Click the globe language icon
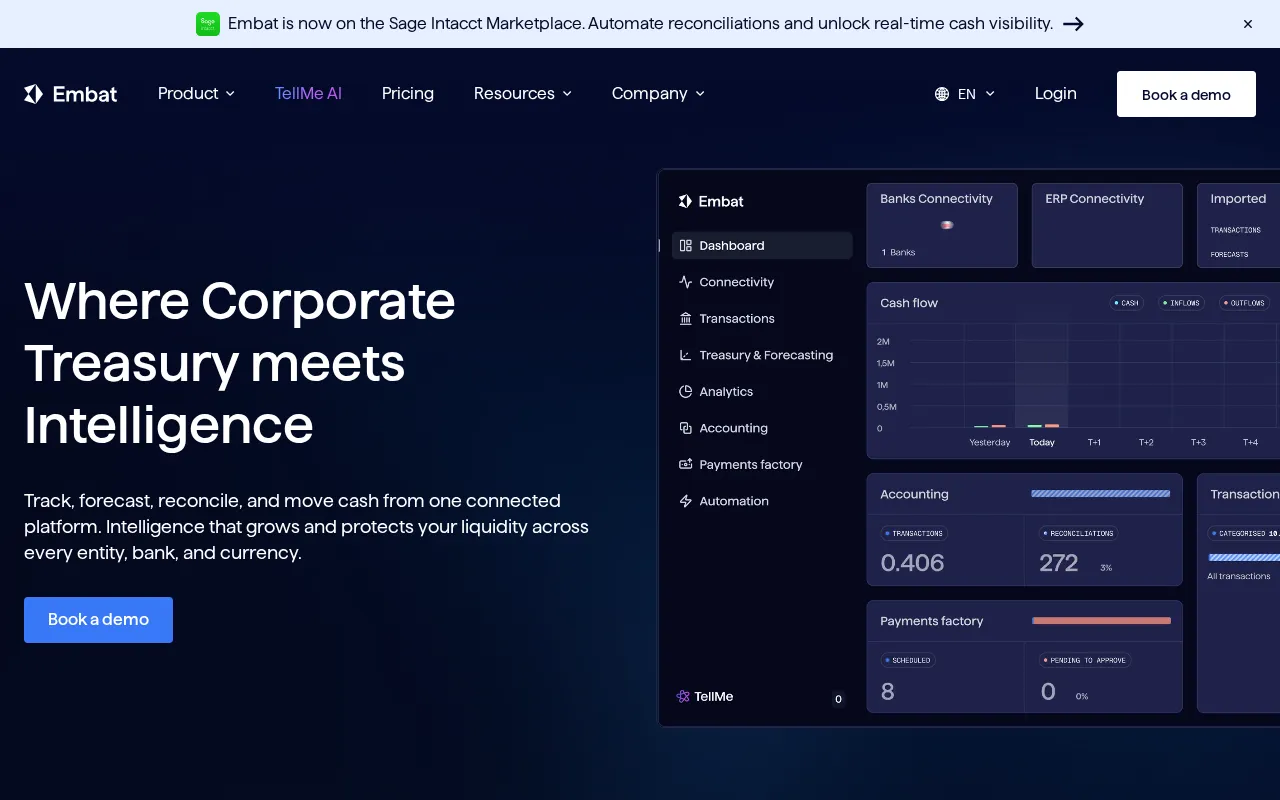This screenshot has width=1280, height=800. 942,94
